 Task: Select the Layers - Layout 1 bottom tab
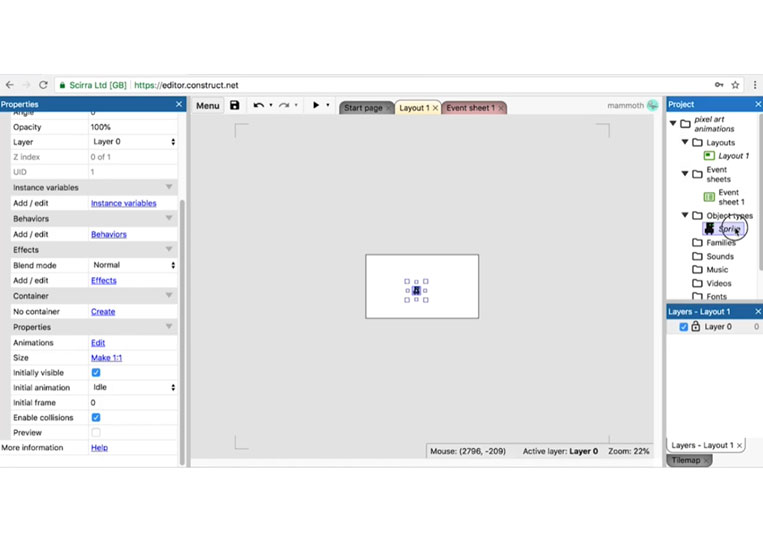(x=702, y=445)
